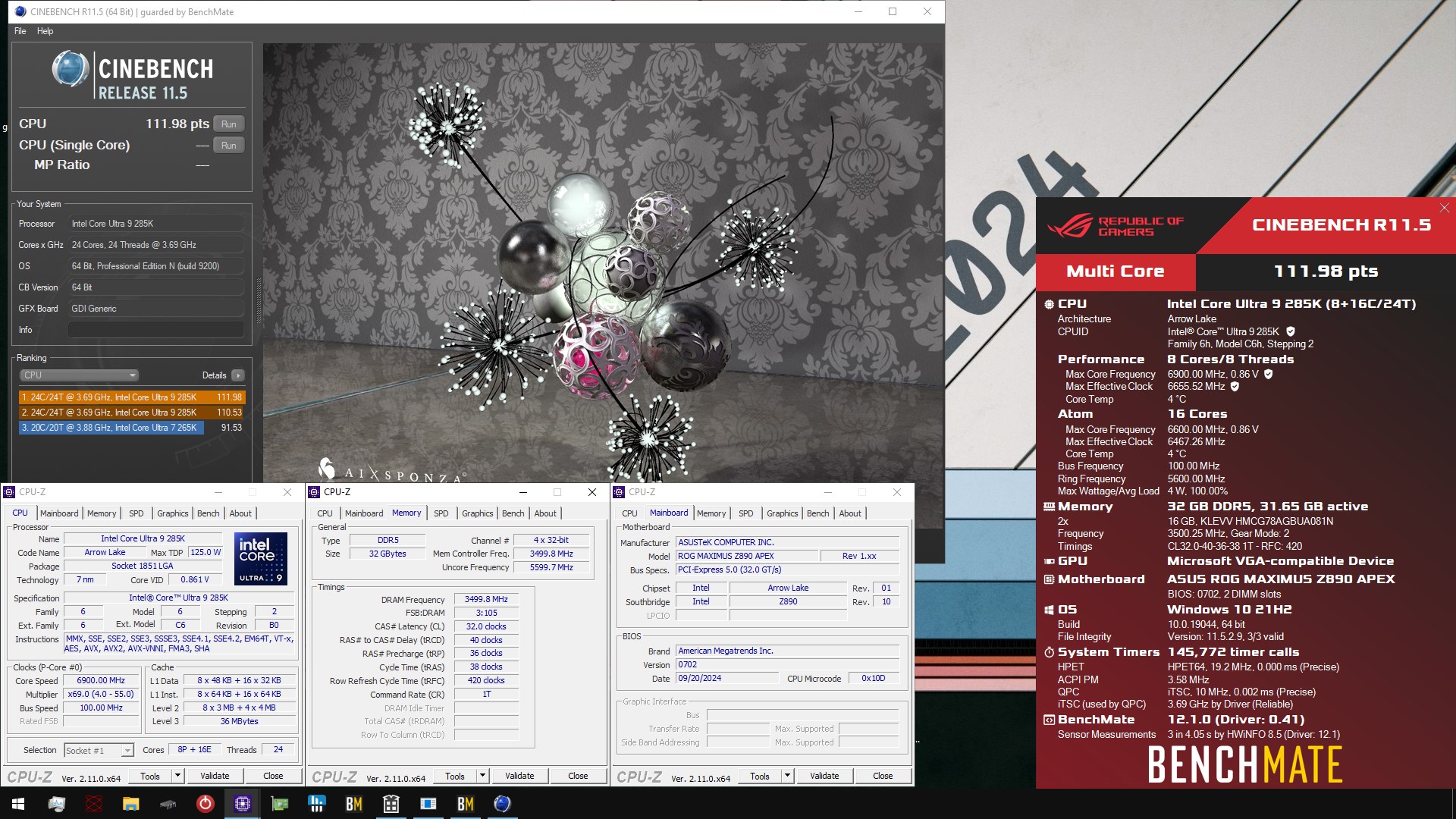Click Close in CPU-Z Memory window
This screenshot has height=819, width=1456.
578,776
